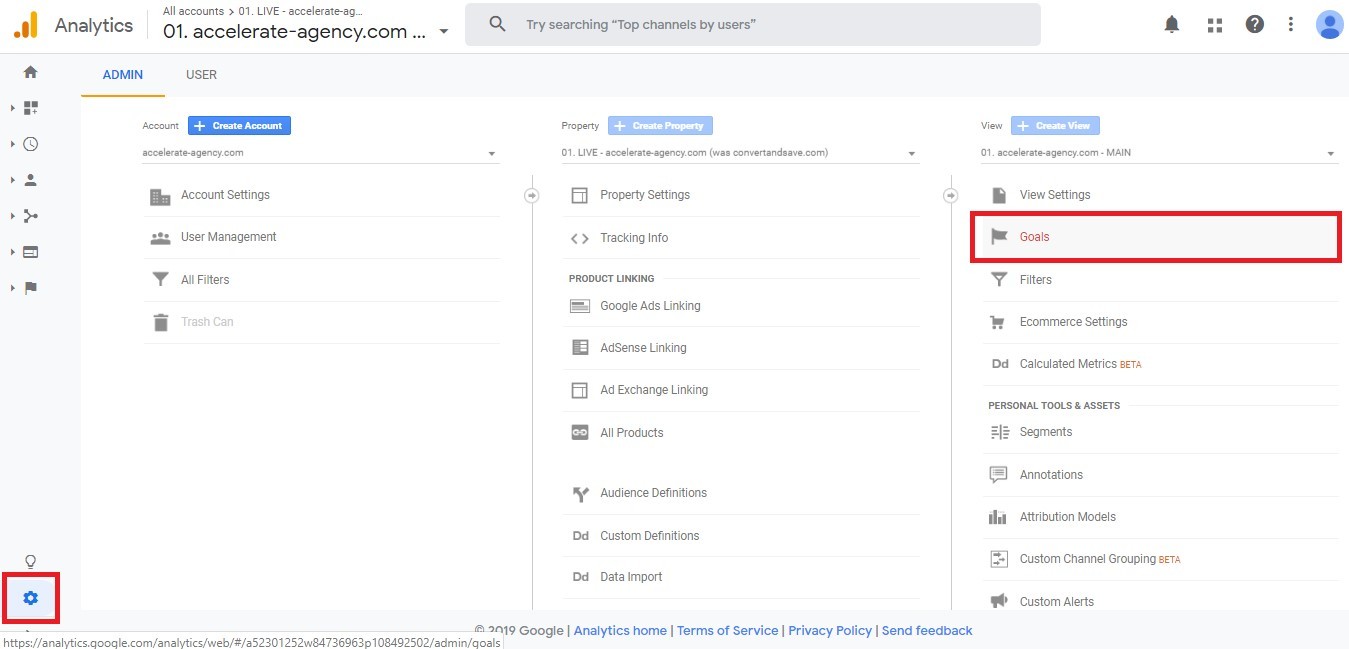Click arrow between Account and Property columns

click(x=532, y=195)
